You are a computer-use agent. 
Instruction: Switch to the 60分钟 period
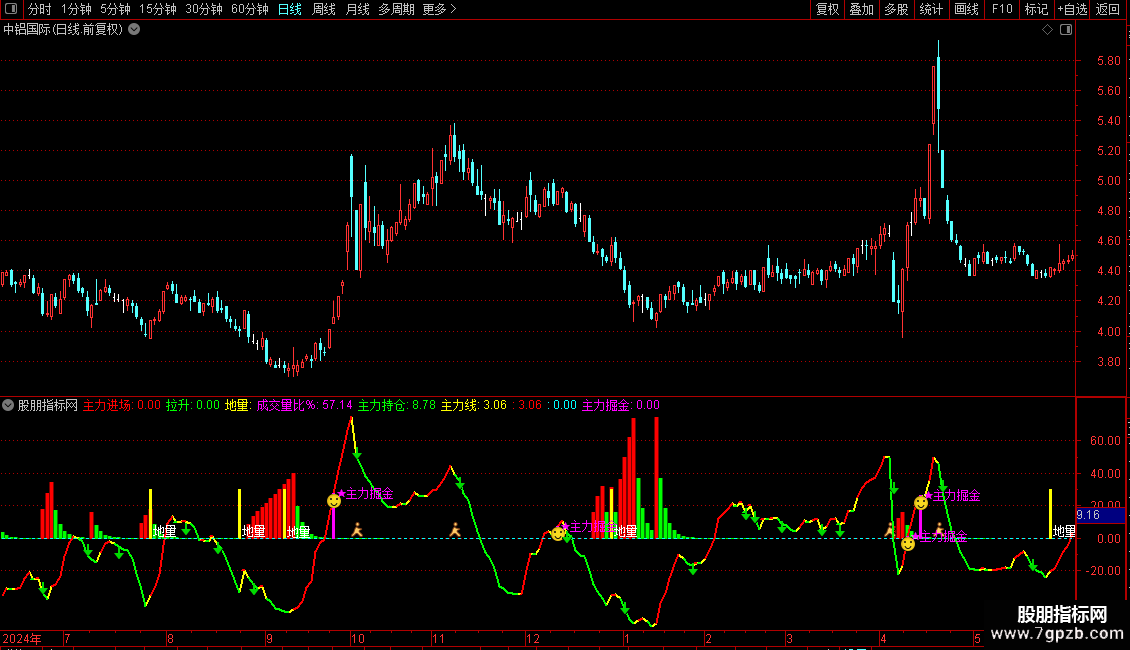coord(249,9)
